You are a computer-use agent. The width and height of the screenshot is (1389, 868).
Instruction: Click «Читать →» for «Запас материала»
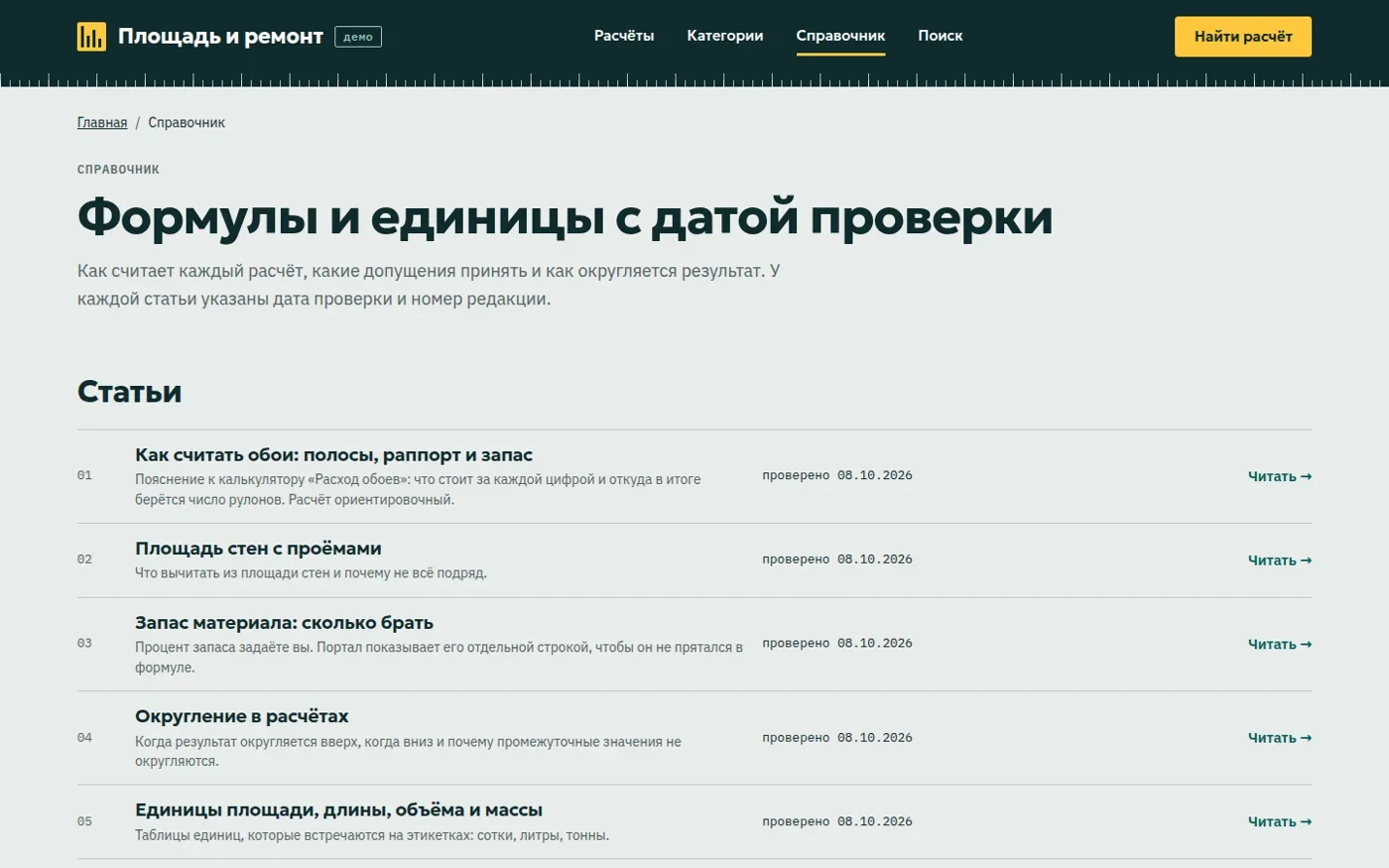pos(1280,645)
